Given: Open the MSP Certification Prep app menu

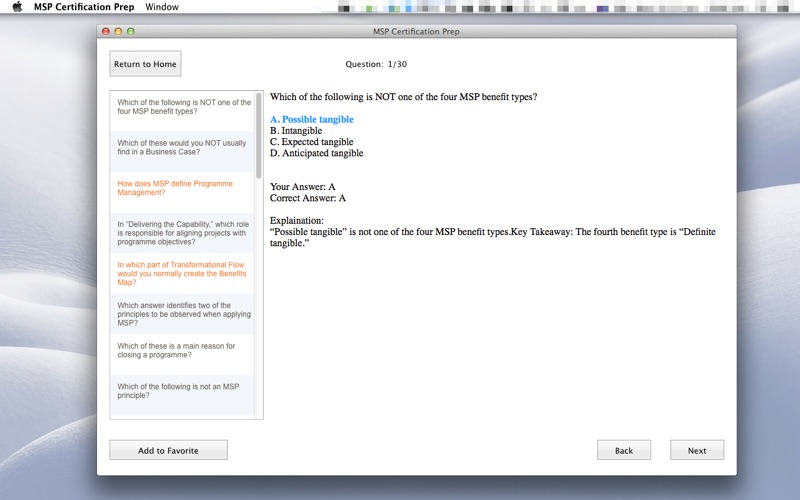Looking at the screenshot, I should [84, 7].
